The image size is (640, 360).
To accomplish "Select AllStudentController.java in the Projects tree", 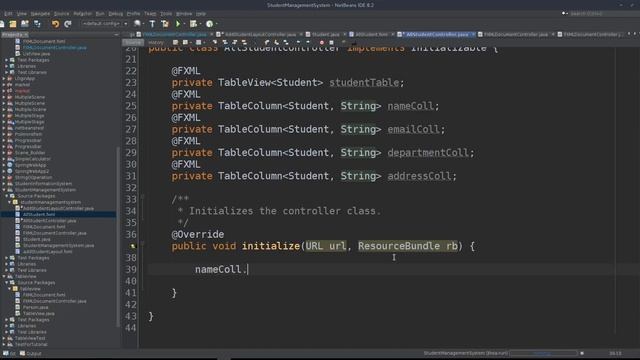I will (49, 220).
